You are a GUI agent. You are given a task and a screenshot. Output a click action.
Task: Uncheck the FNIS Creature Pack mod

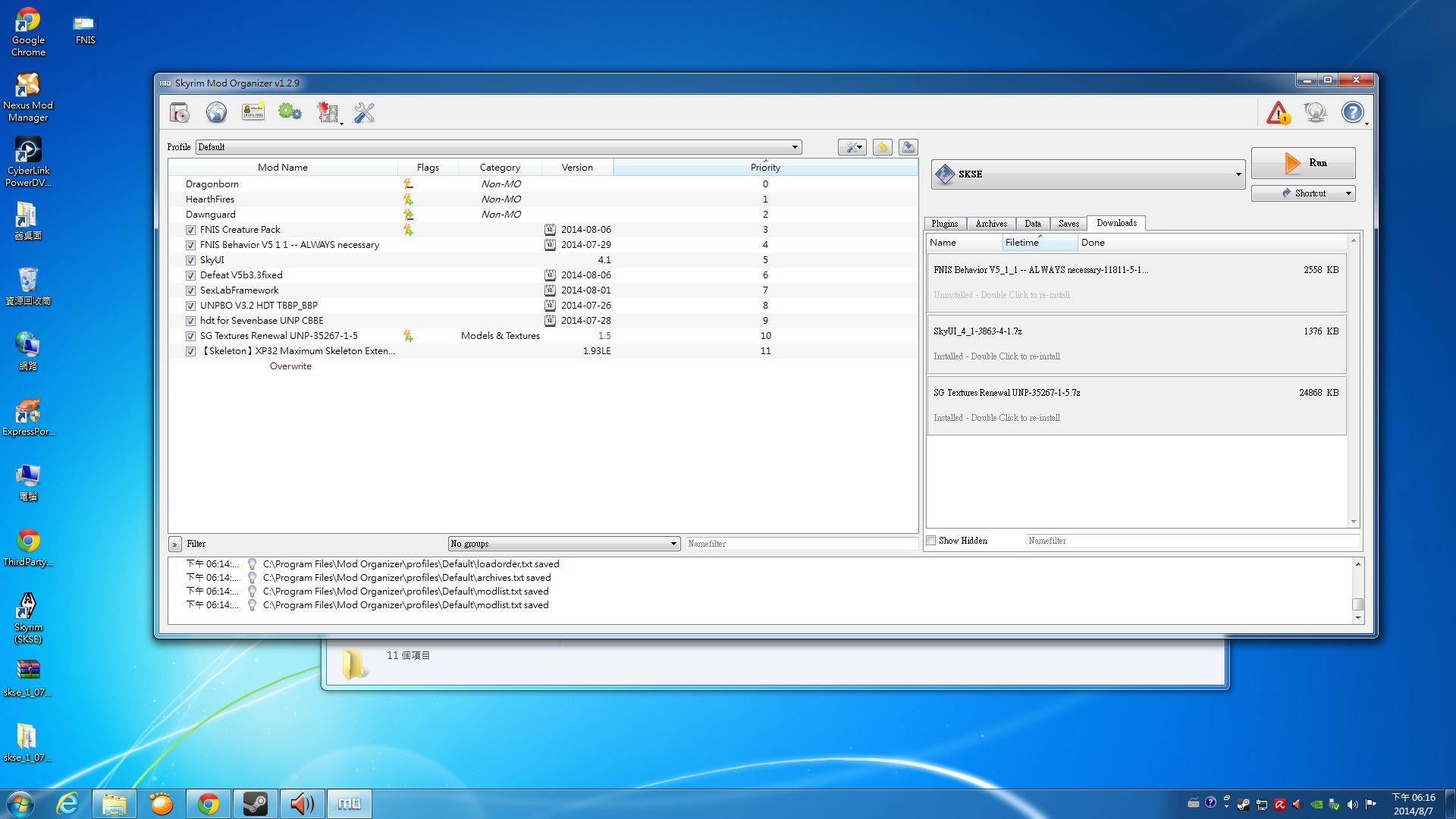click(191, 230)
